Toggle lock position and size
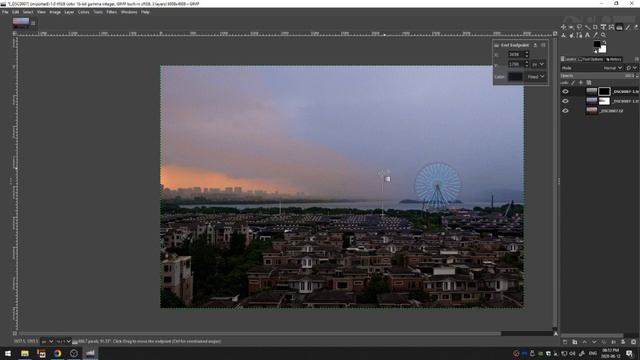640x360 pixels. [x=581, y=82]
